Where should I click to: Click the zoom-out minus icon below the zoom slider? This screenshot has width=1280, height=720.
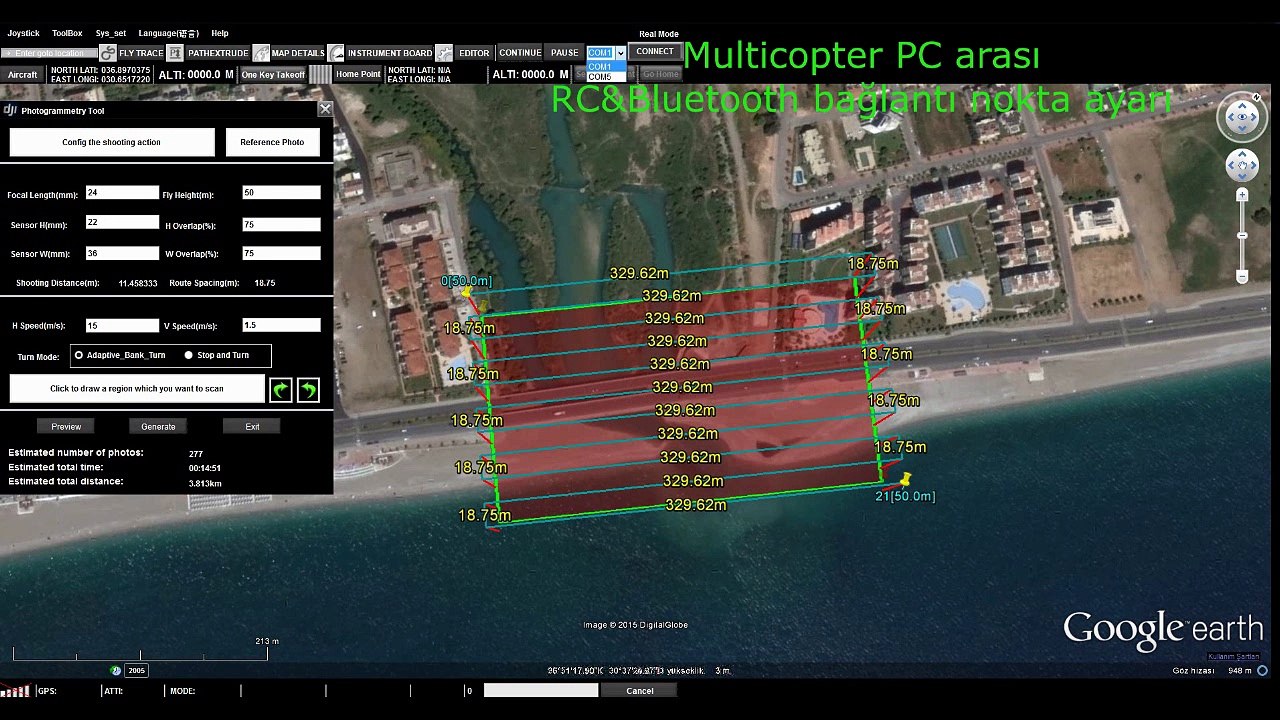(1242, 276)
